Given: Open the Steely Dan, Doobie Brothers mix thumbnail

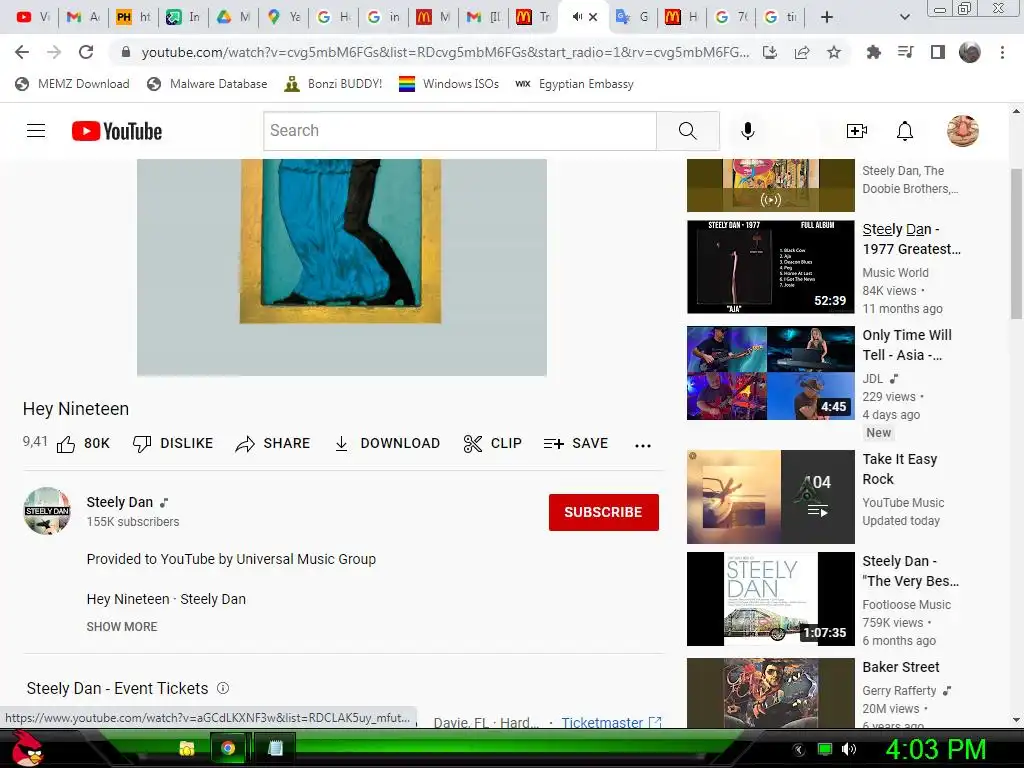Looking at the screenshot, I should coord(771,185).
